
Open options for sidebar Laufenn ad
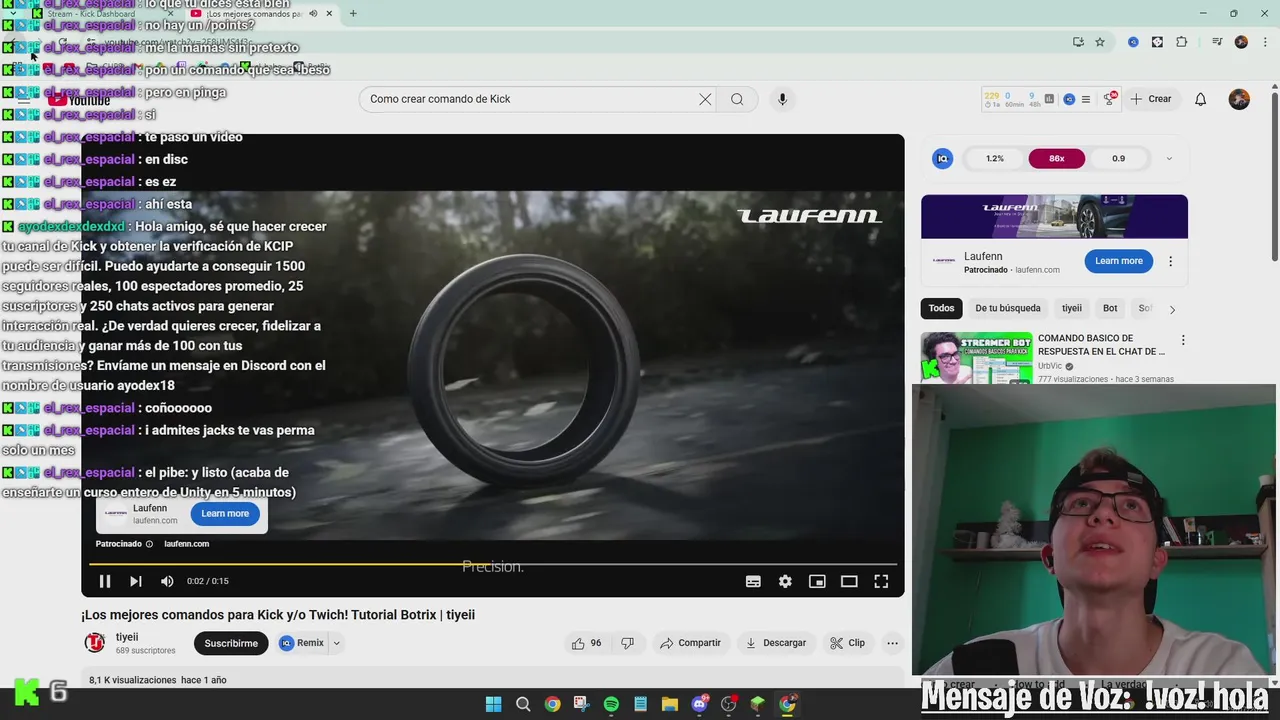(x=1170, y=261)
